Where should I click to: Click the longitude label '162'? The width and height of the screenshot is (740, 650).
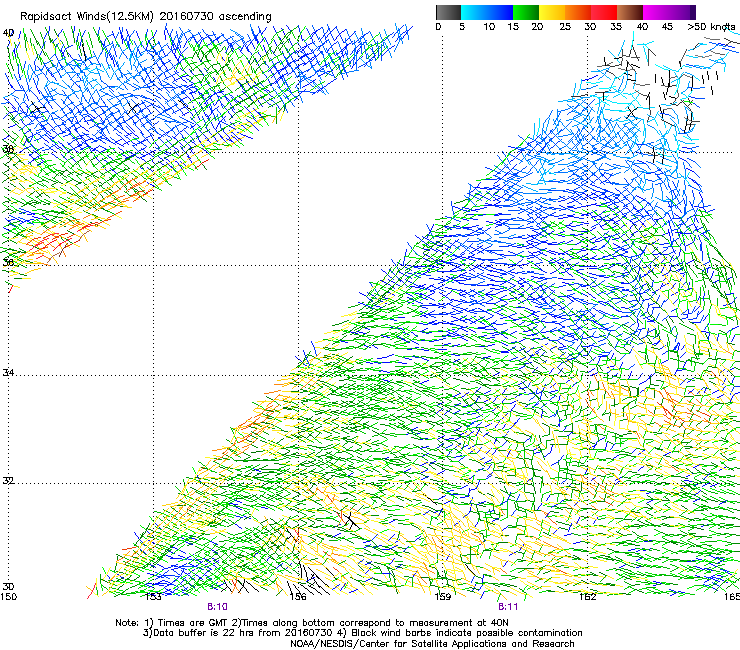(x=588, y=597)
